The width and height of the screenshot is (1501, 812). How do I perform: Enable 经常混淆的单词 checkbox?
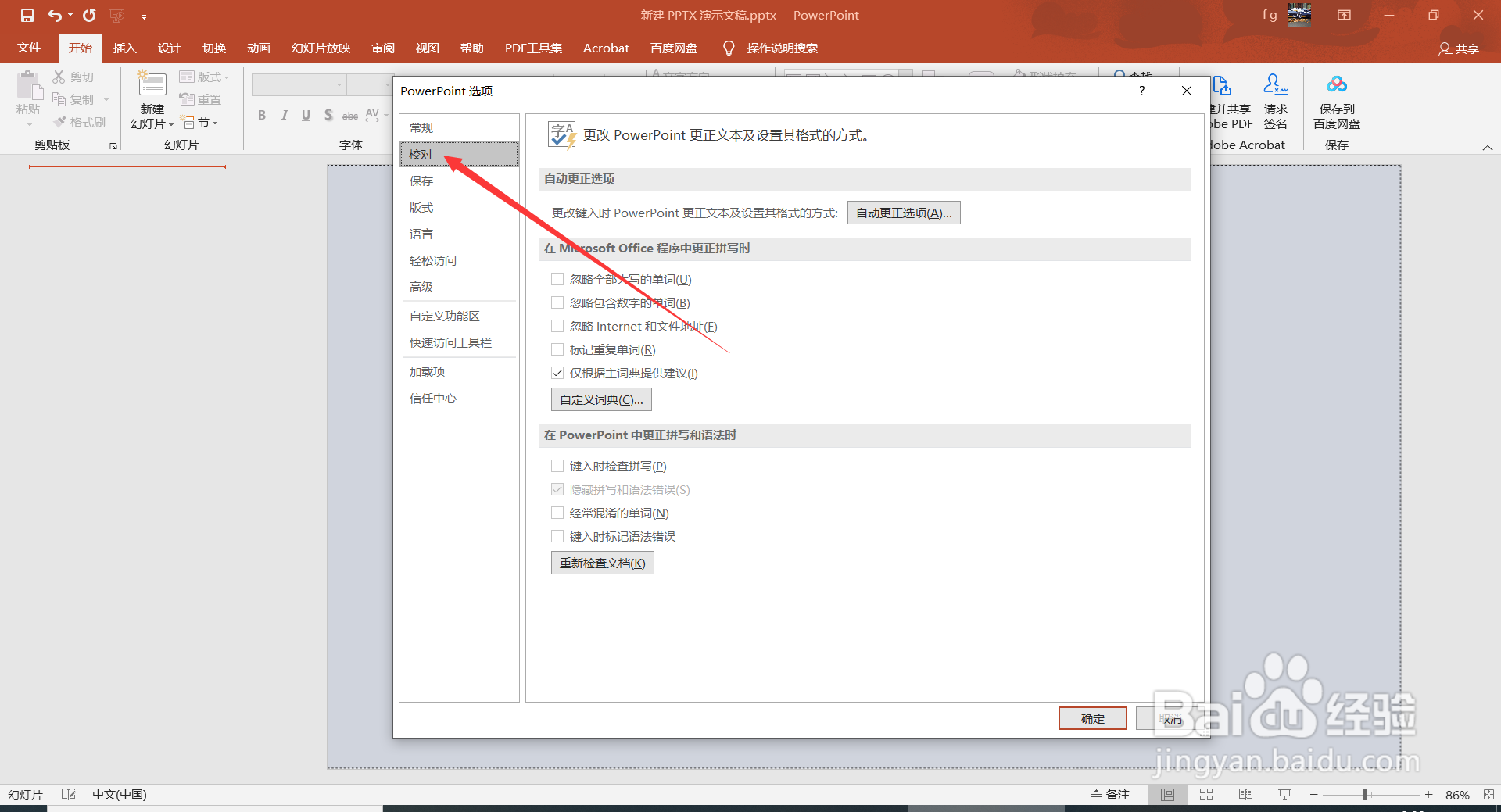tap(557, 513)
